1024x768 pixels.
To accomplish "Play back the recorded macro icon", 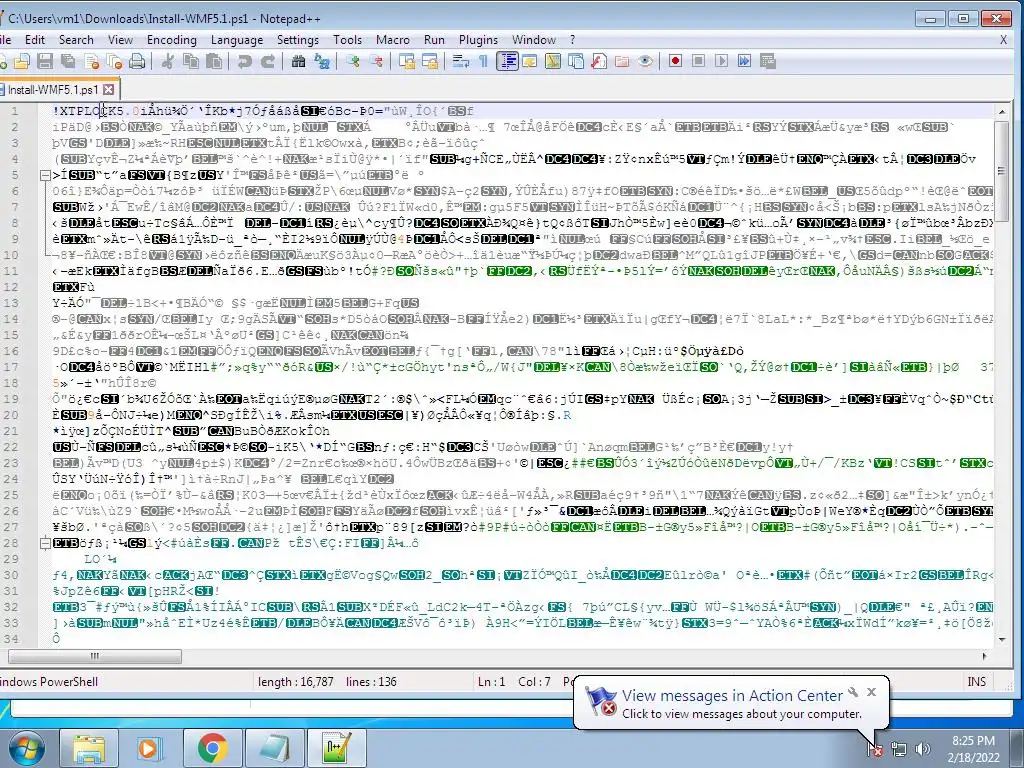I will 721,61.
